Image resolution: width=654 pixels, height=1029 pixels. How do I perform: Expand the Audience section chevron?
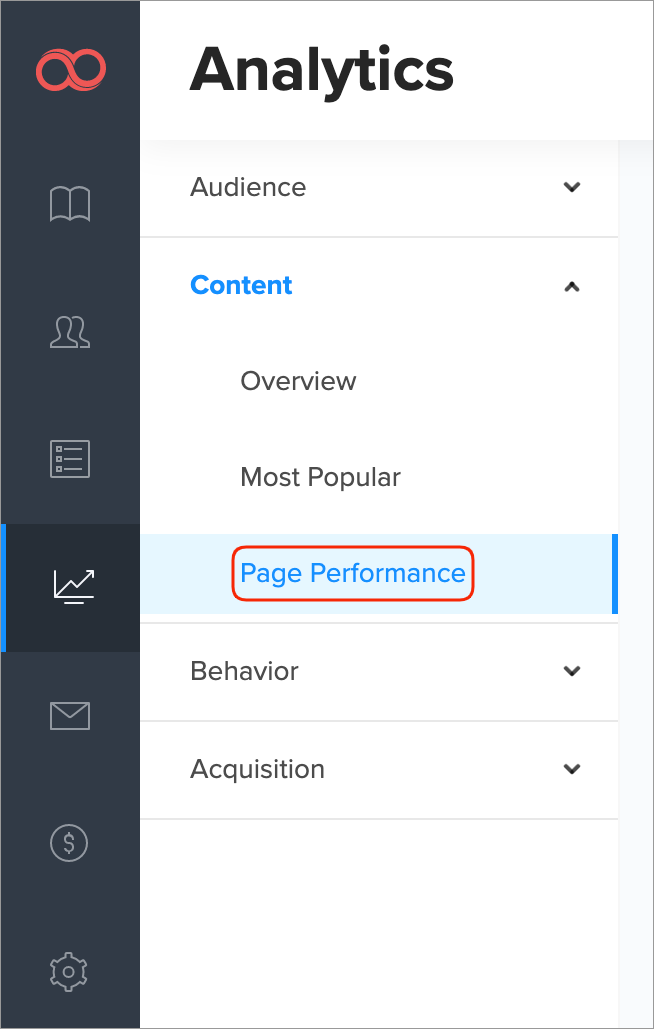click(572, 187)
